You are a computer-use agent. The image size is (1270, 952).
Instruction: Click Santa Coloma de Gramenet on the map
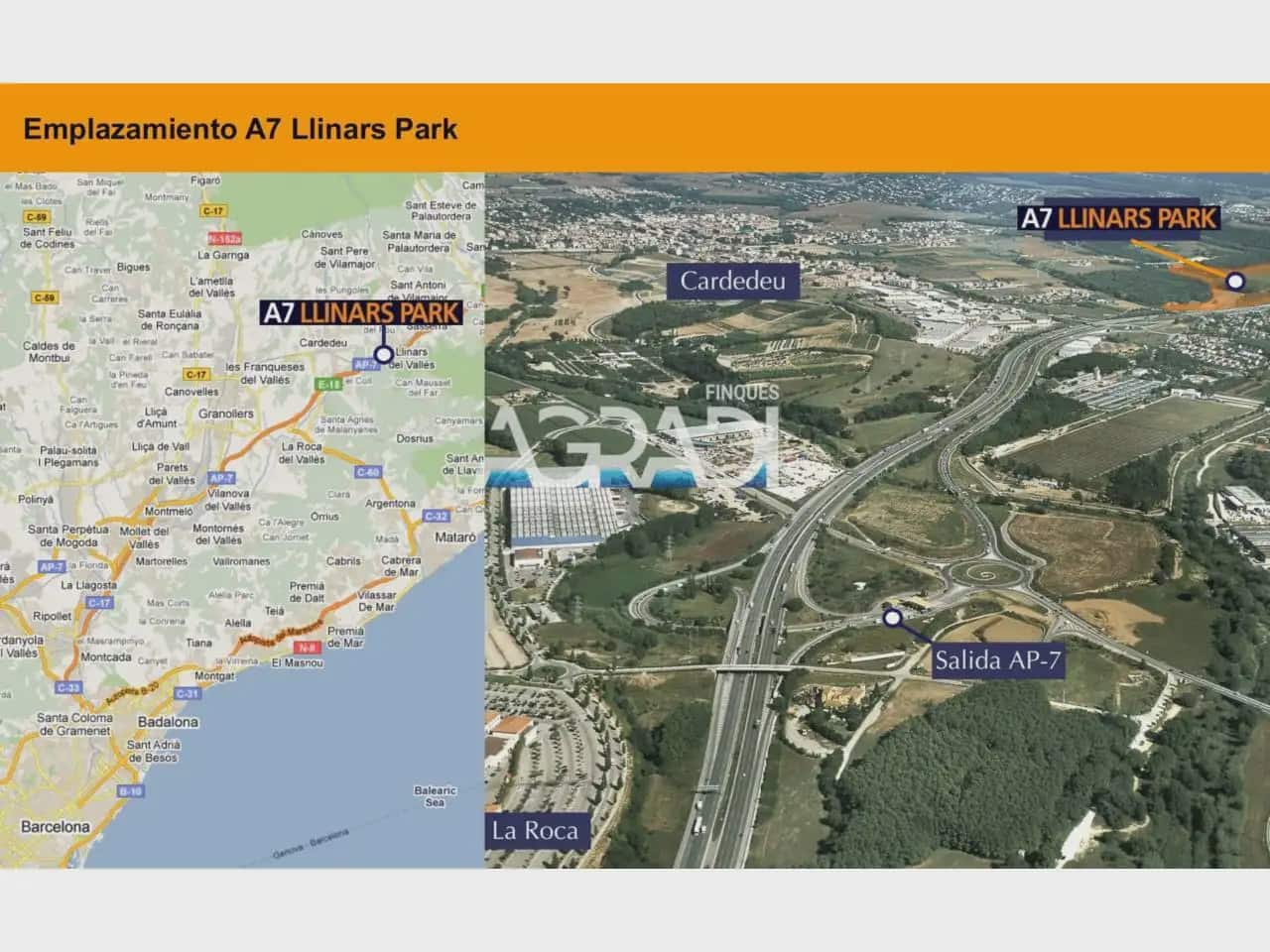click(x=74, y=724)
